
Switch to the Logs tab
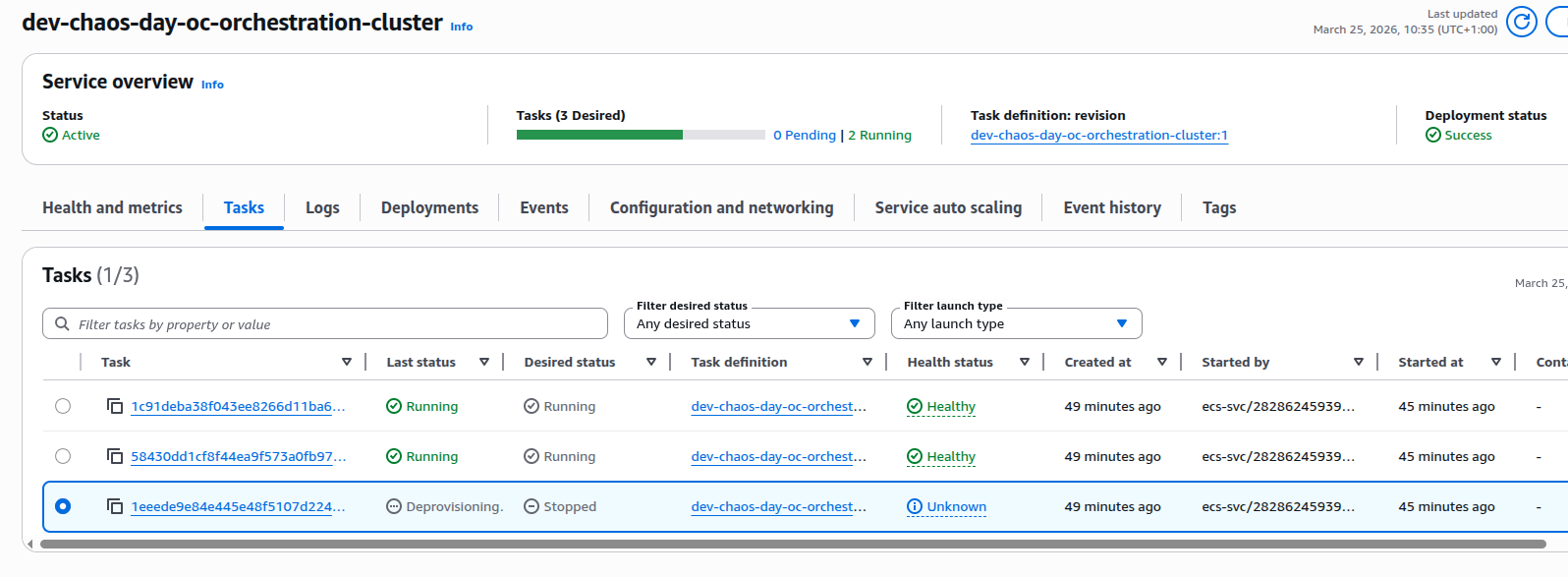(x=322, y=207)
